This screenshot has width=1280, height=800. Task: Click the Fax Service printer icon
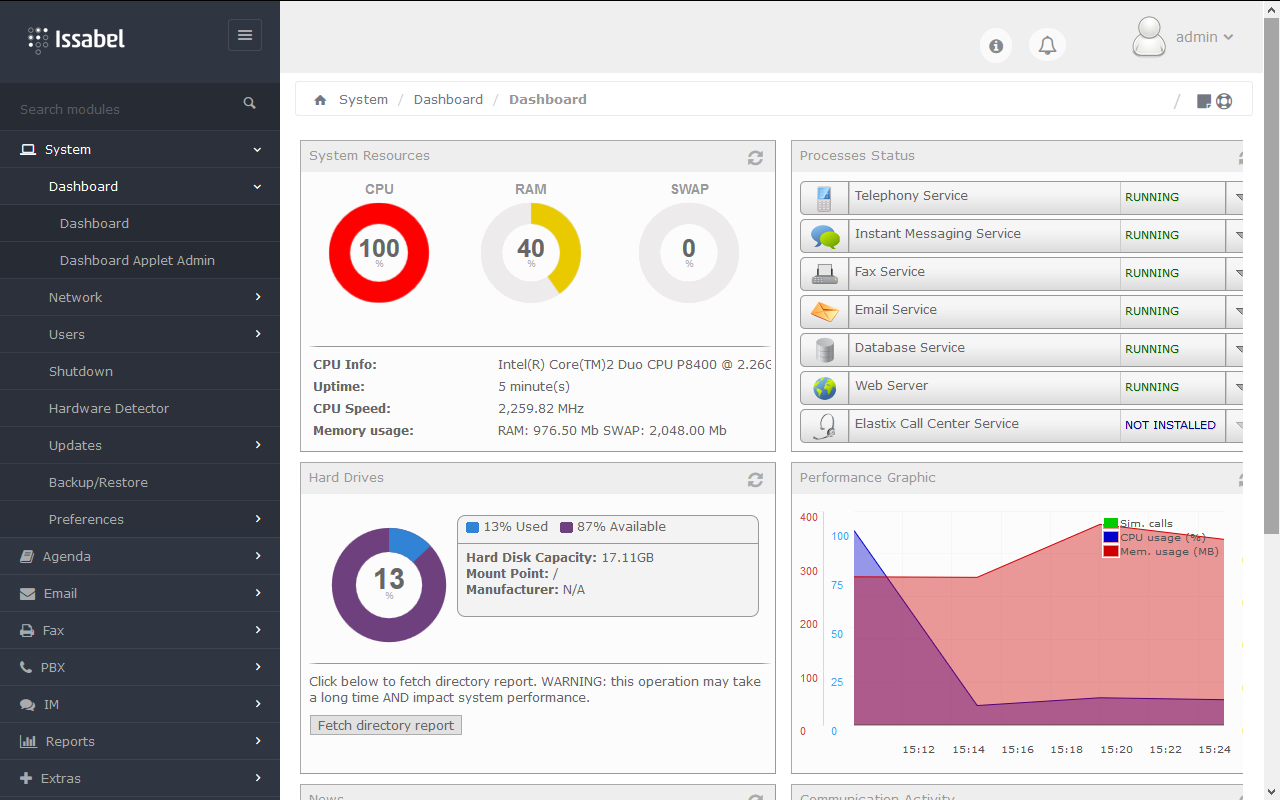[x=825, y=274]
